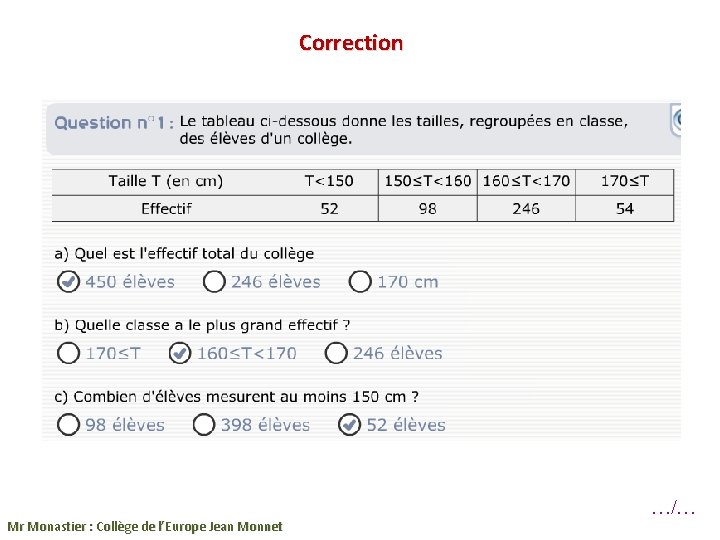Click the '150≤T<160' column header
Image resolution: width=720 pixels, height=540 pixels.
tap(427, 181)
